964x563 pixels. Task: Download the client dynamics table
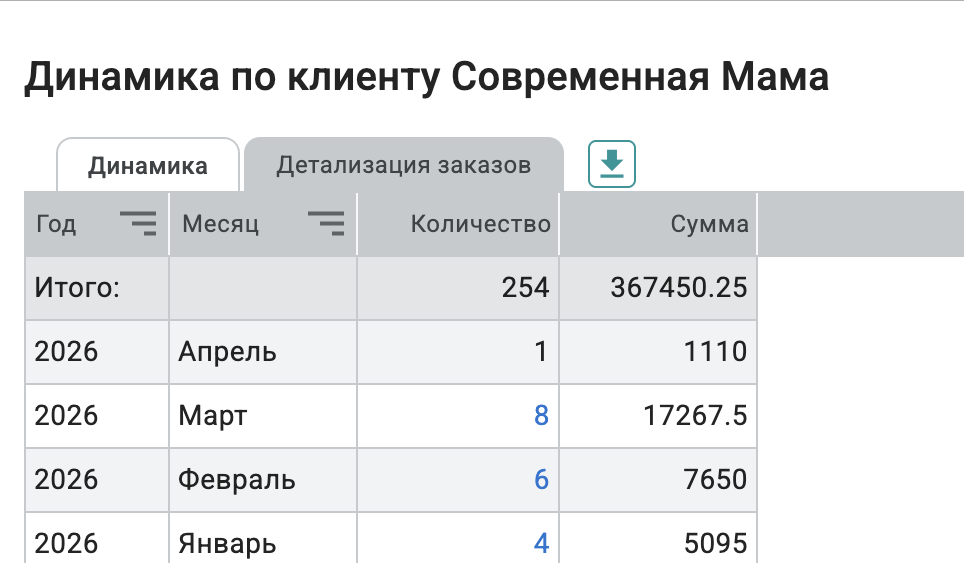[612, 164]
